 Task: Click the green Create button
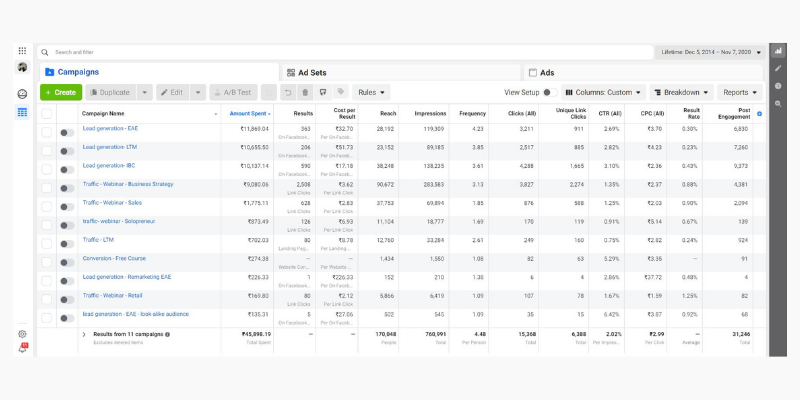[x=61, y=92]
